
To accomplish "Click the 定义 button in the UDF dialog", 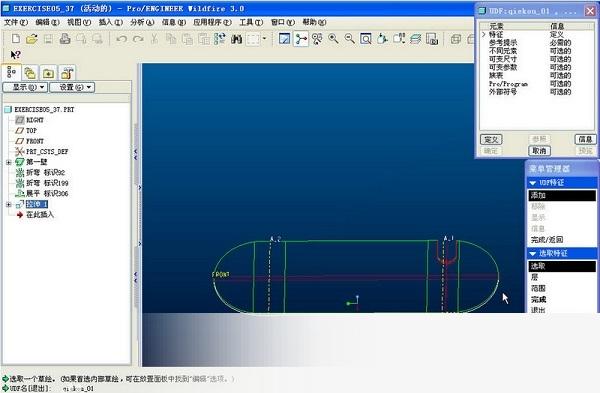I will point(491,139).
